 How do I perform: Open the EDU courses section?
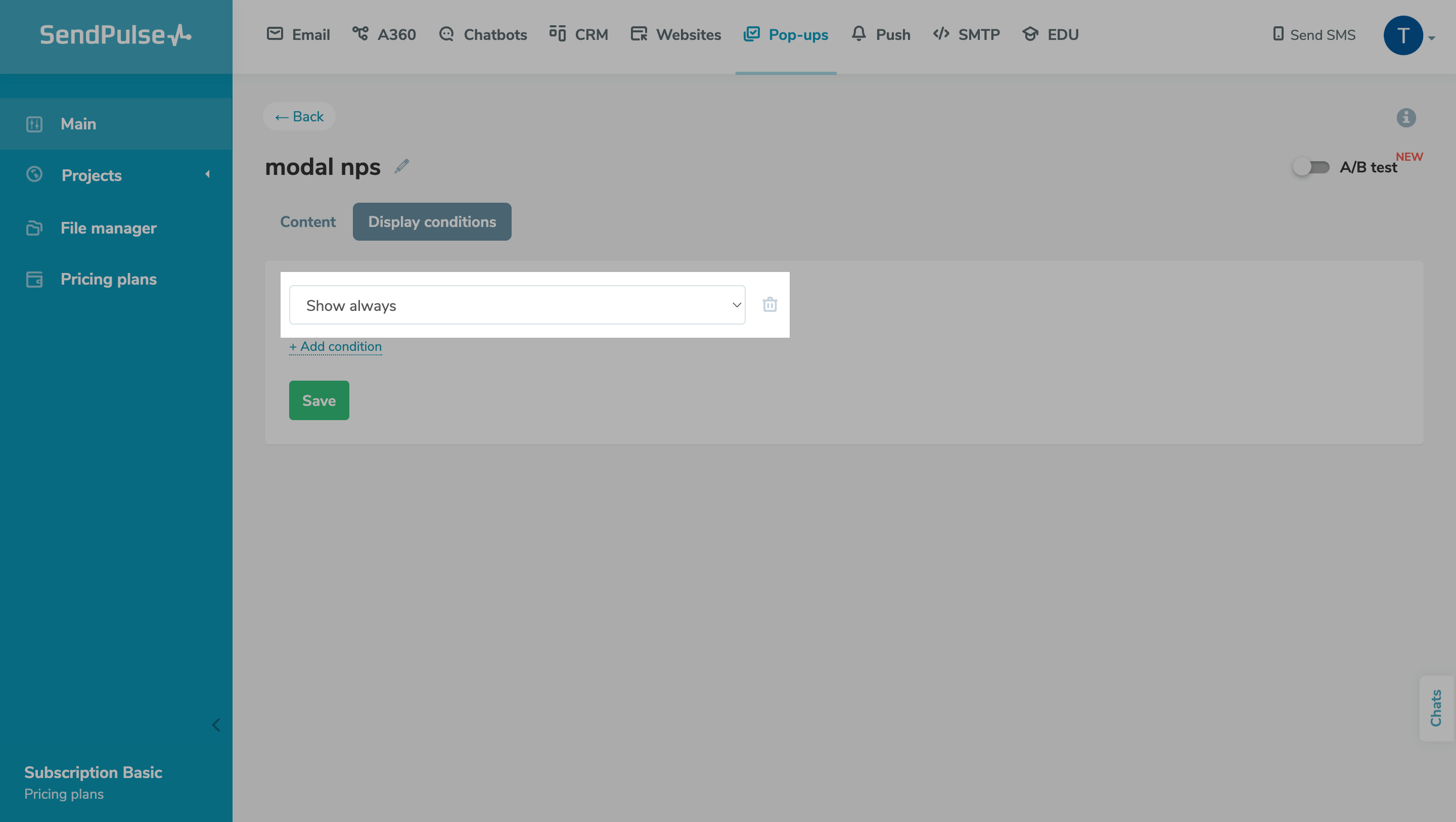[1050, 35]
